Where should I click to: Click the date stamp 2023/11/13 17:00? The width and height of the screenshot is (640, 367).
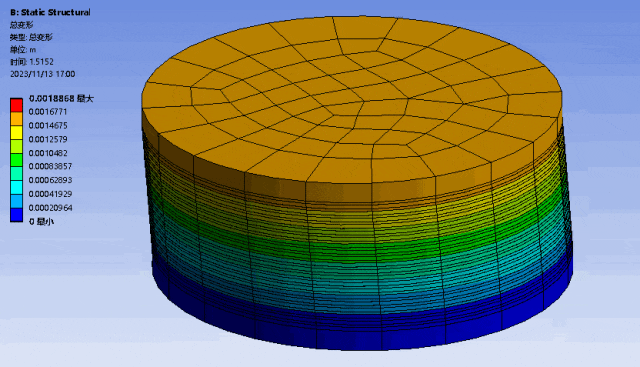42,74
